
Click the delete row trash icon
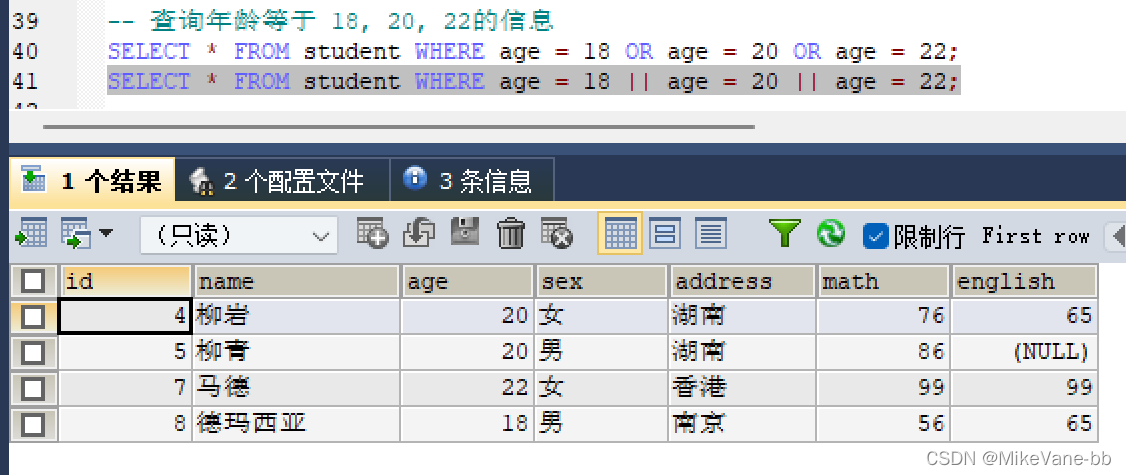tap(511, 234)
